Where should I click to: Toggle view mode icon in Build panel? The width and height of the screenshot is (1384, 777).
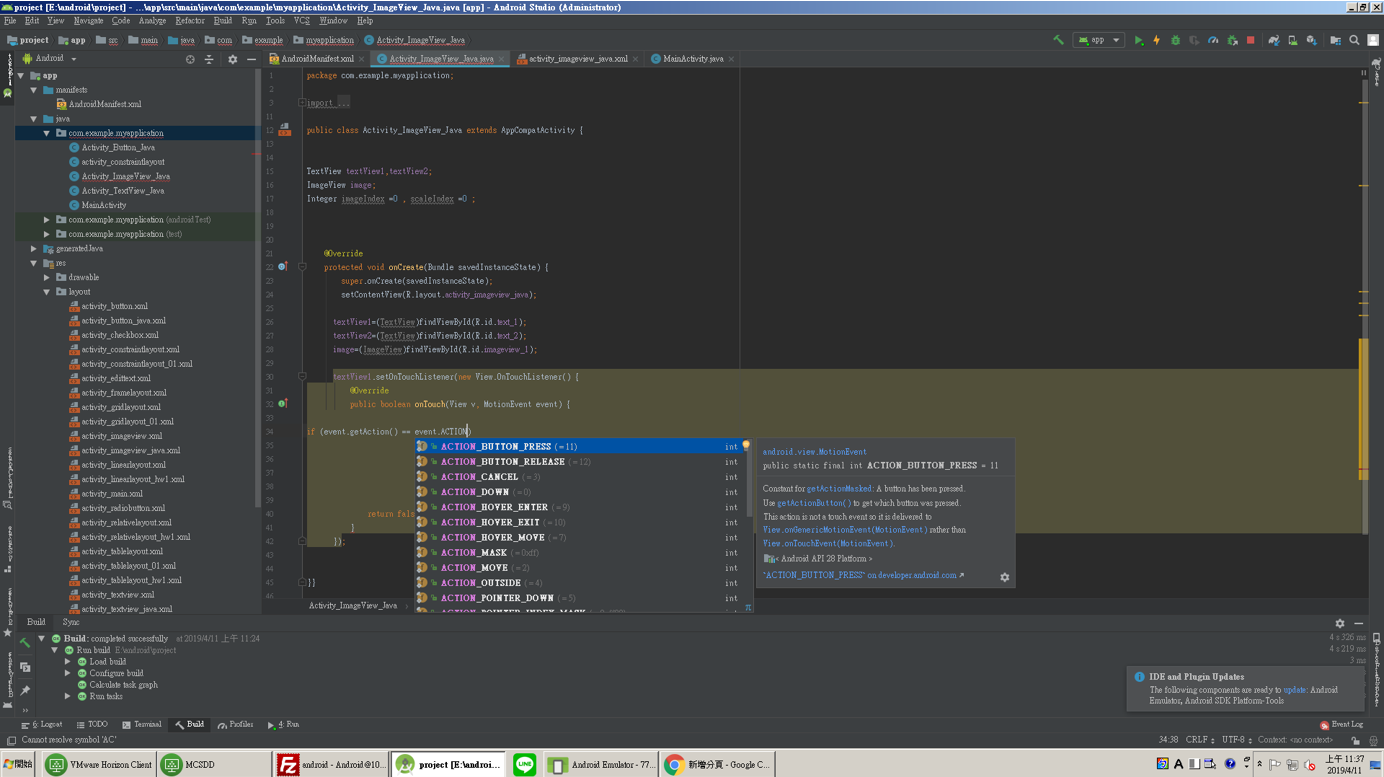[x=25, y=666]
